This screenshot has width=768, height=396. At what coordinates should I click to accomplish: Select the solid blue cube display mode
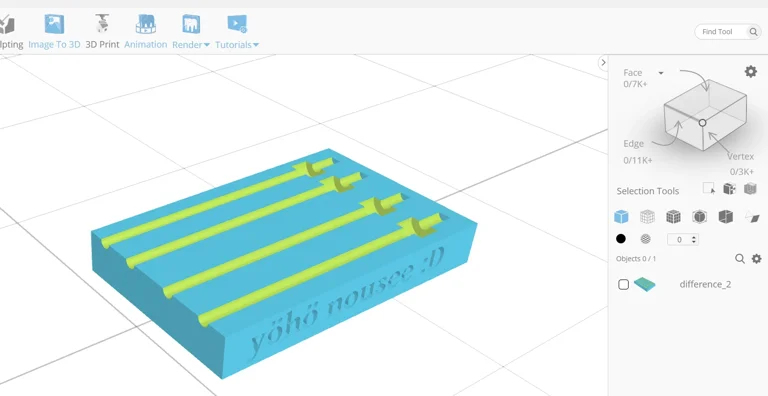621,217
